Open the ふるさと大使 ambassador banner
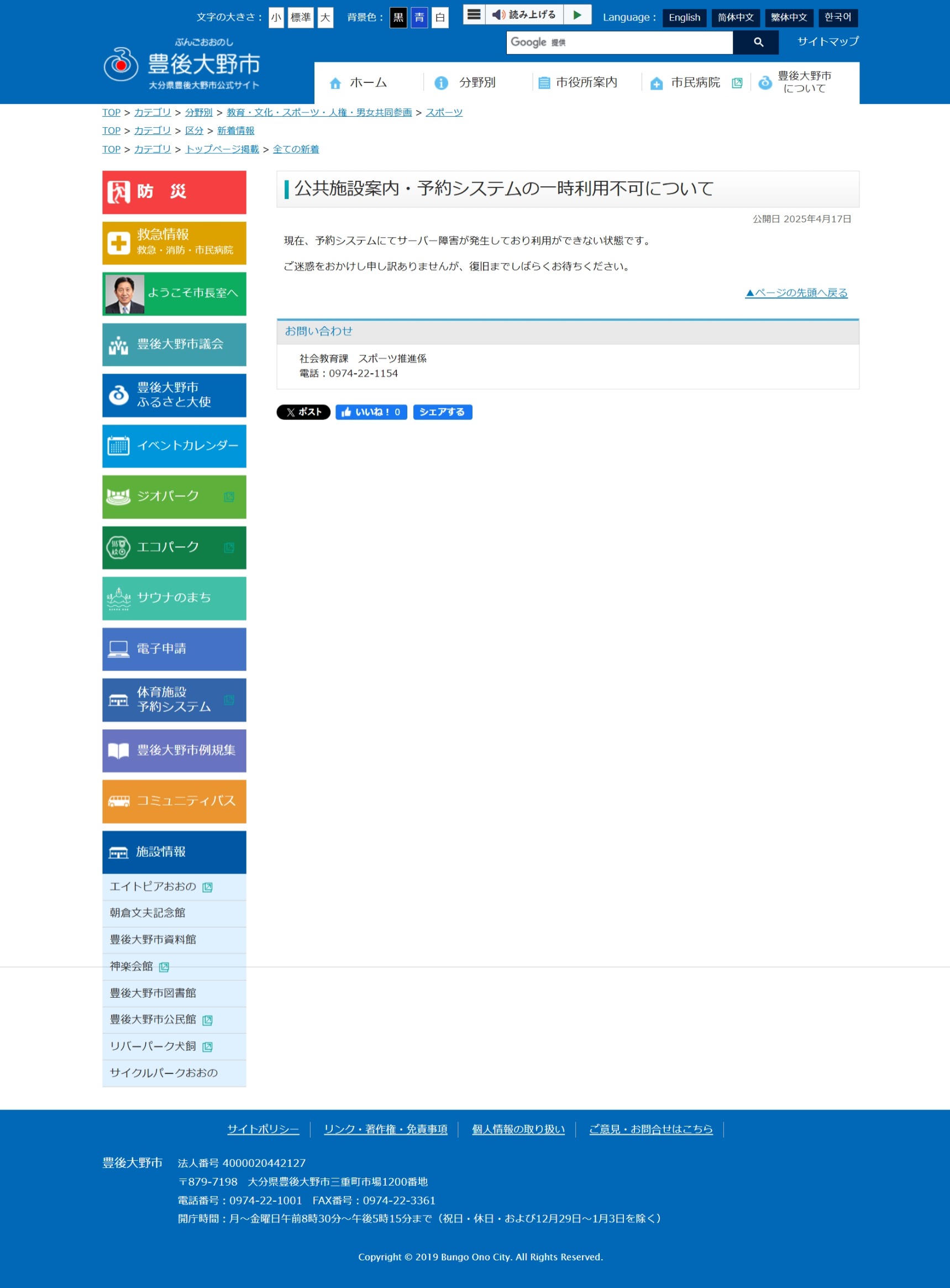 (174, 396)
